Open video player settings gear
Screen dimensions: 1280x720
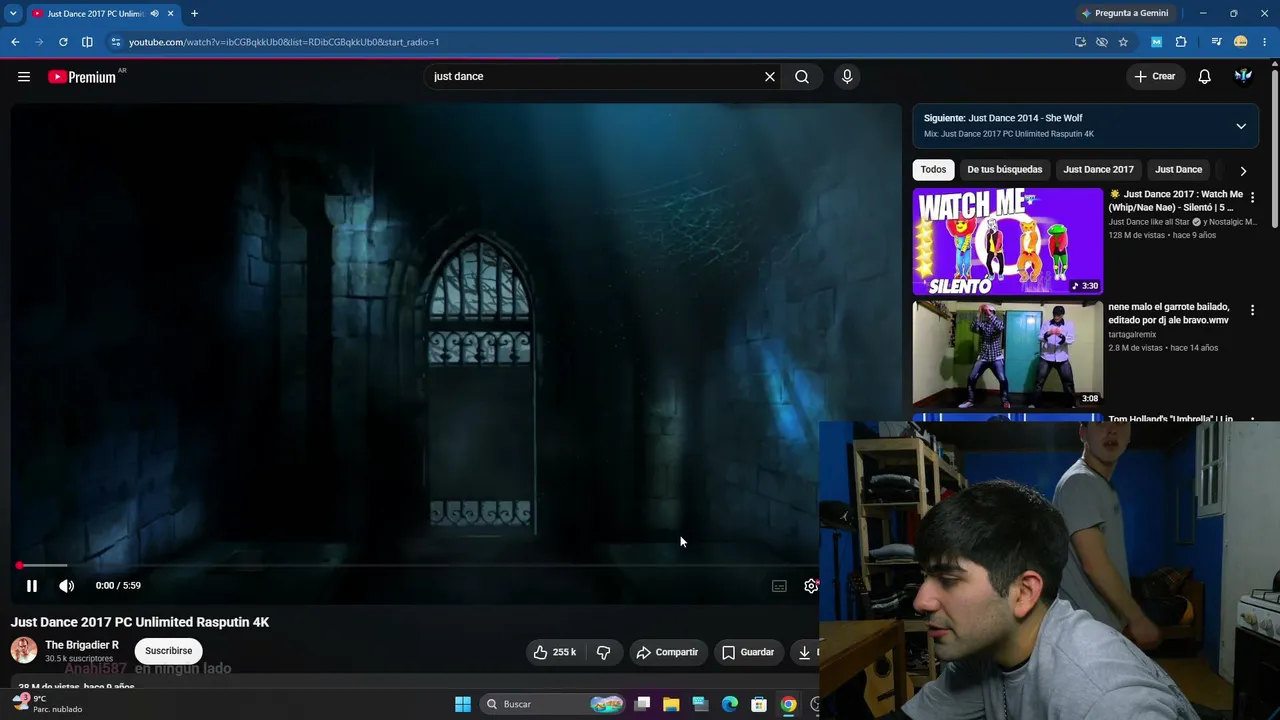click(x=811, y=586)
